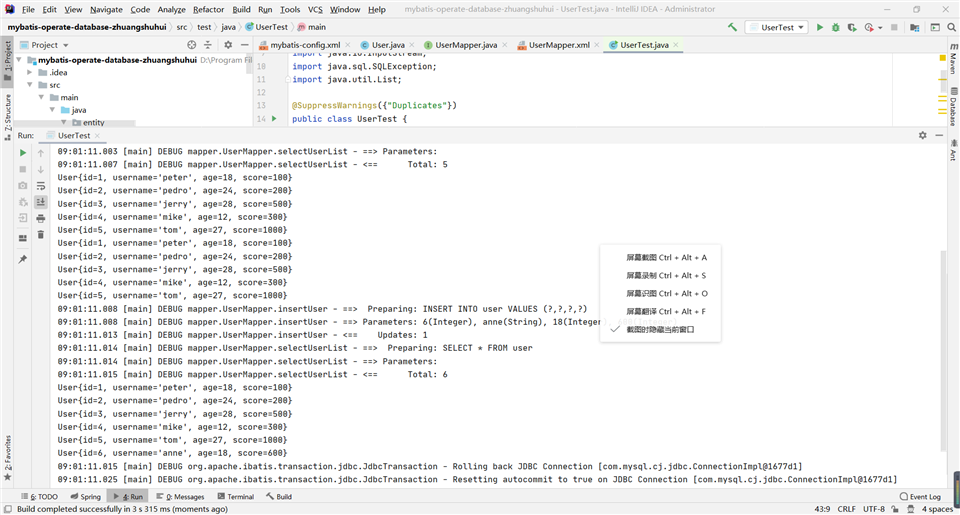The height and width of the screenshot is (515, 960).
Task: Open the VCS menu
Action: (315, 9)
